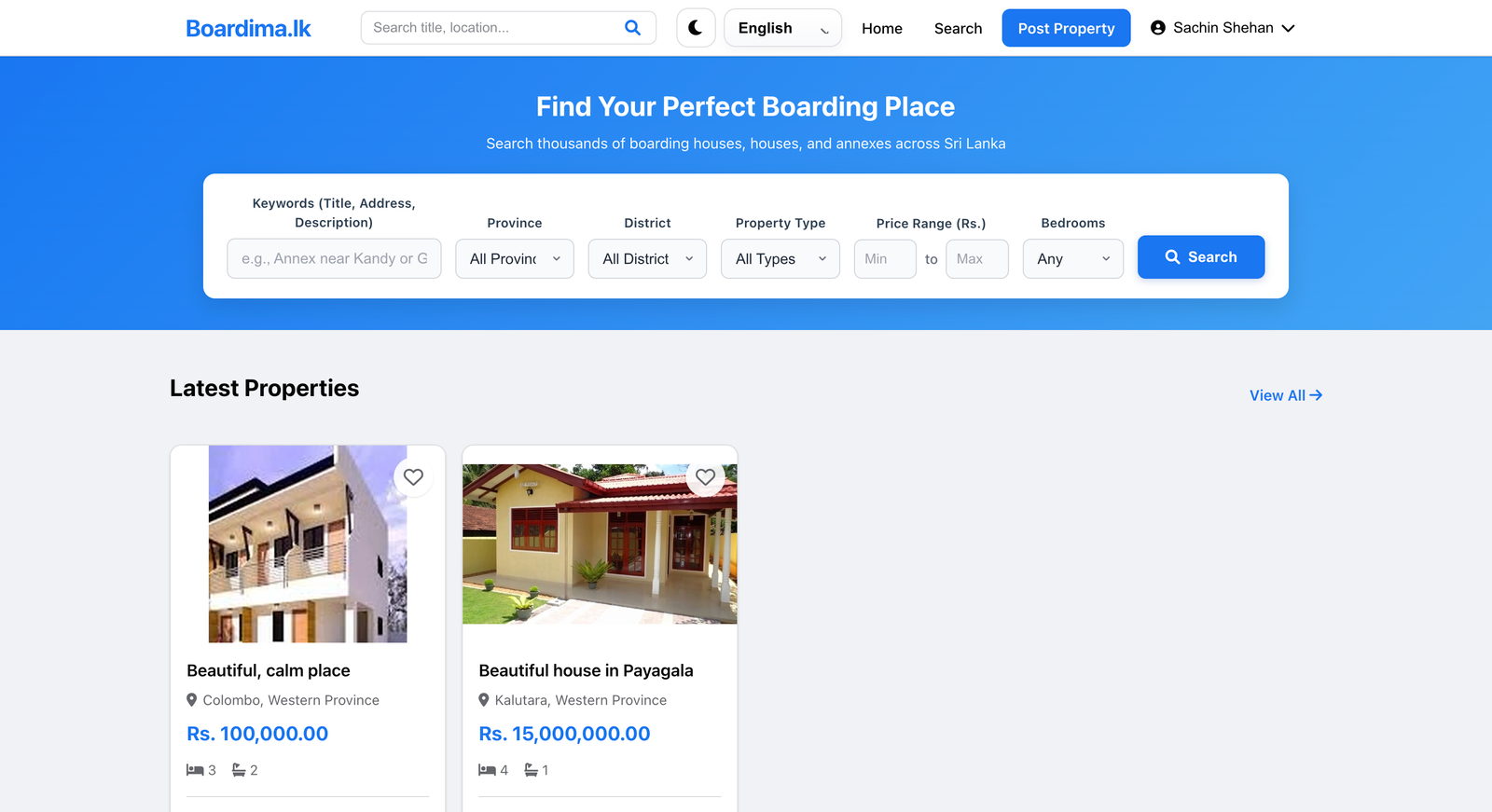
Task: Open the 'Beautiful, calm place' property photo
Action: [308, 544]
